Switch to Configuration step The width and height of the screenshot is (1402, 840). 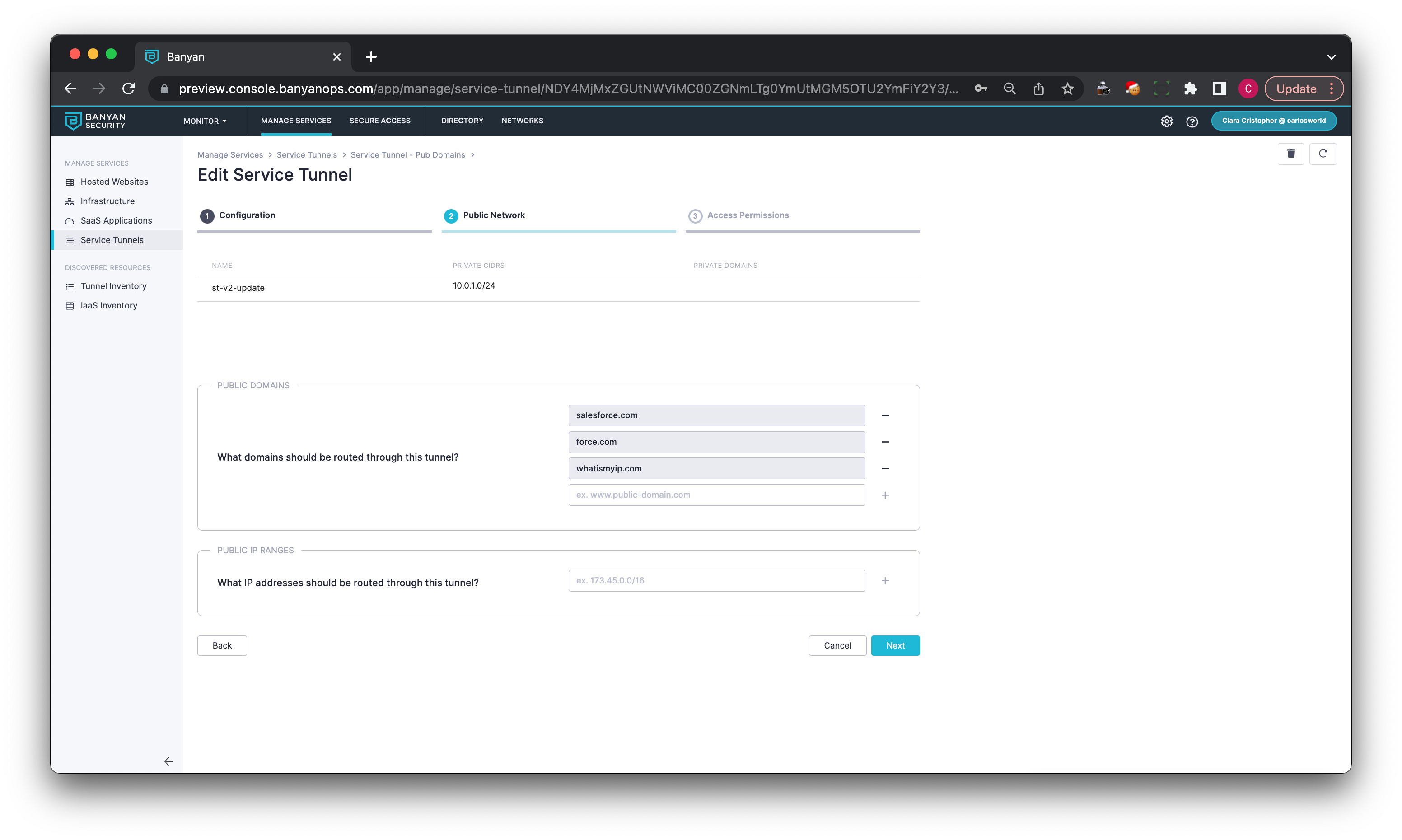pyautogui.click(x=247, y=215)
